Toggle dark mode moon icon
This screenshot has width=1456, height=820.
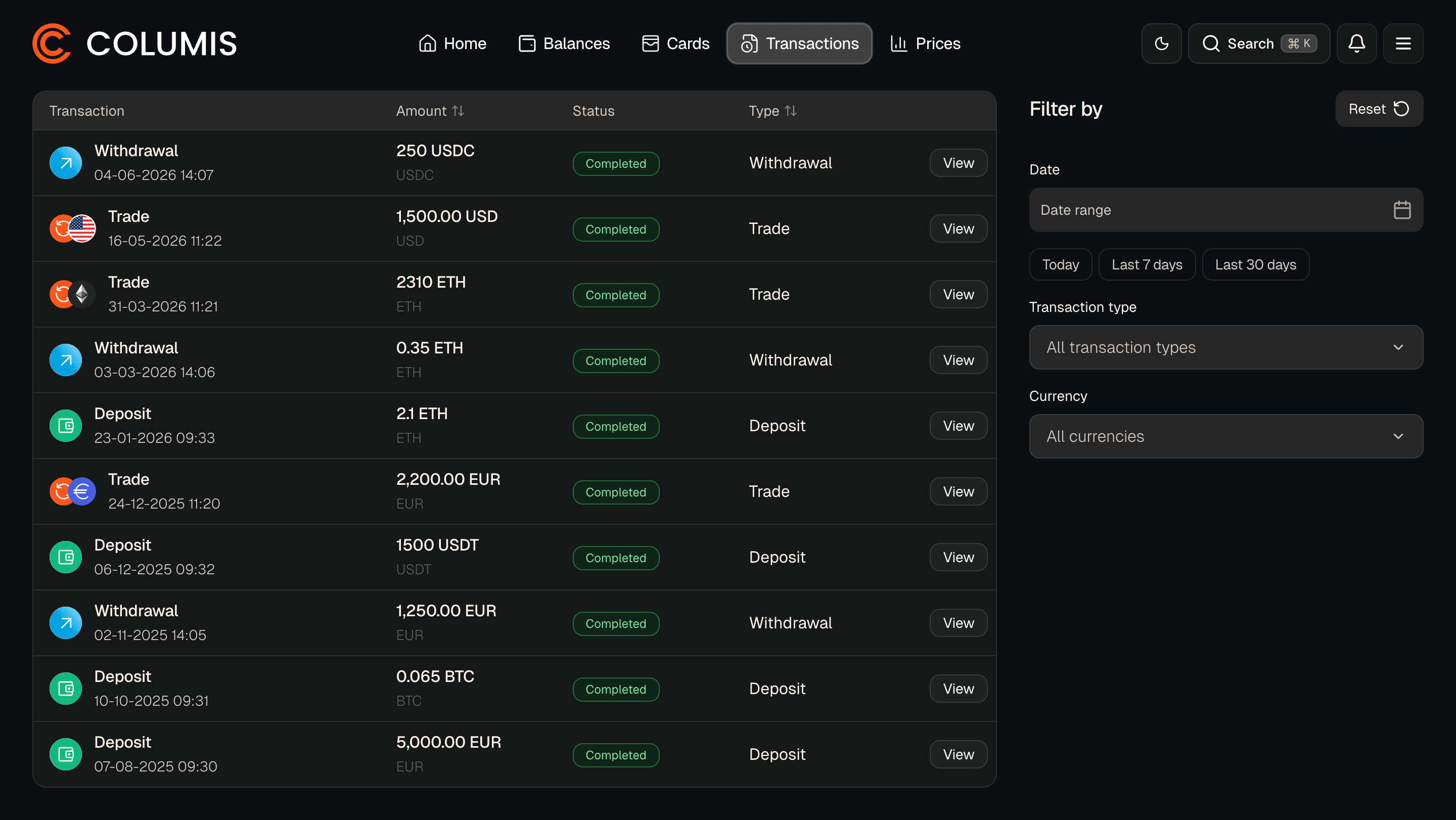tap(1161, 43)
